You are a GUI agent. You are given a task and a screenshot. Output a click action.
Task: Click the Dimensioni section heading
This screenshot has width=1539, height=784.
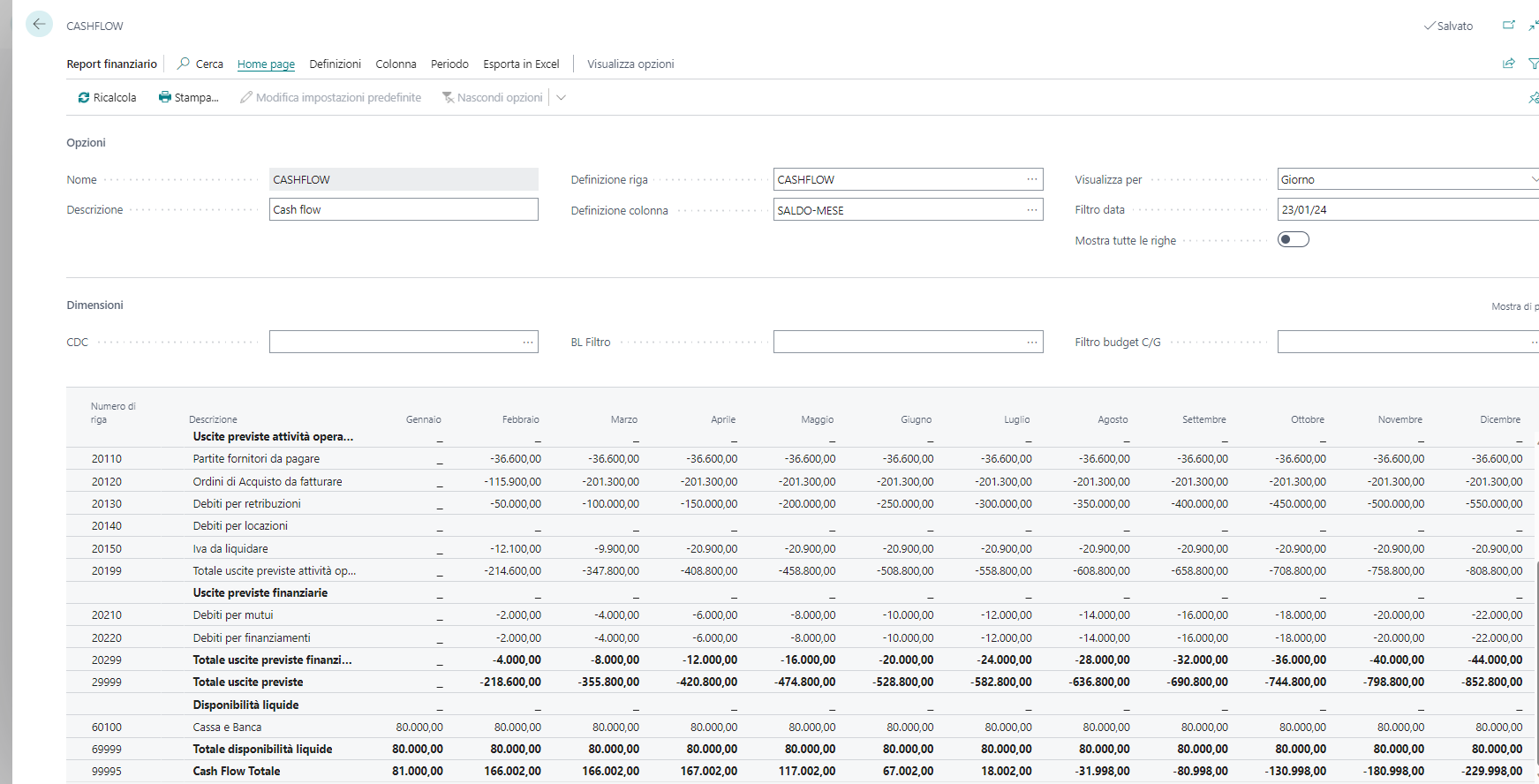tap(94, 305)
